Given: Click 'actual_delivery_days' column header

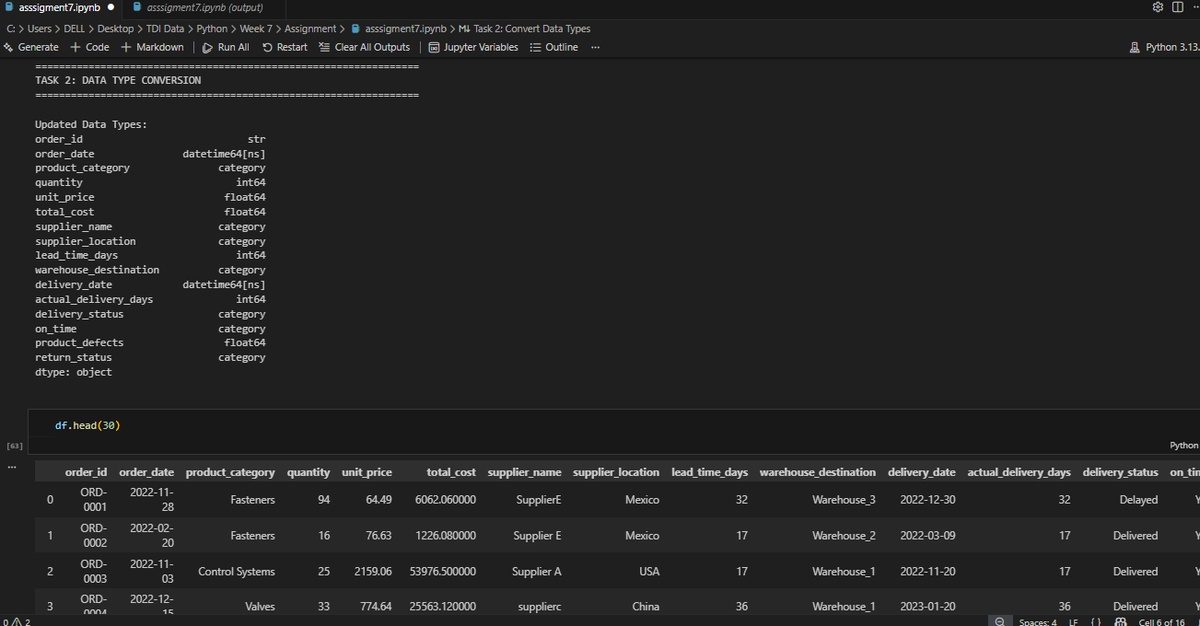Looking at the screenshot, I should (x=1019, y=472).
